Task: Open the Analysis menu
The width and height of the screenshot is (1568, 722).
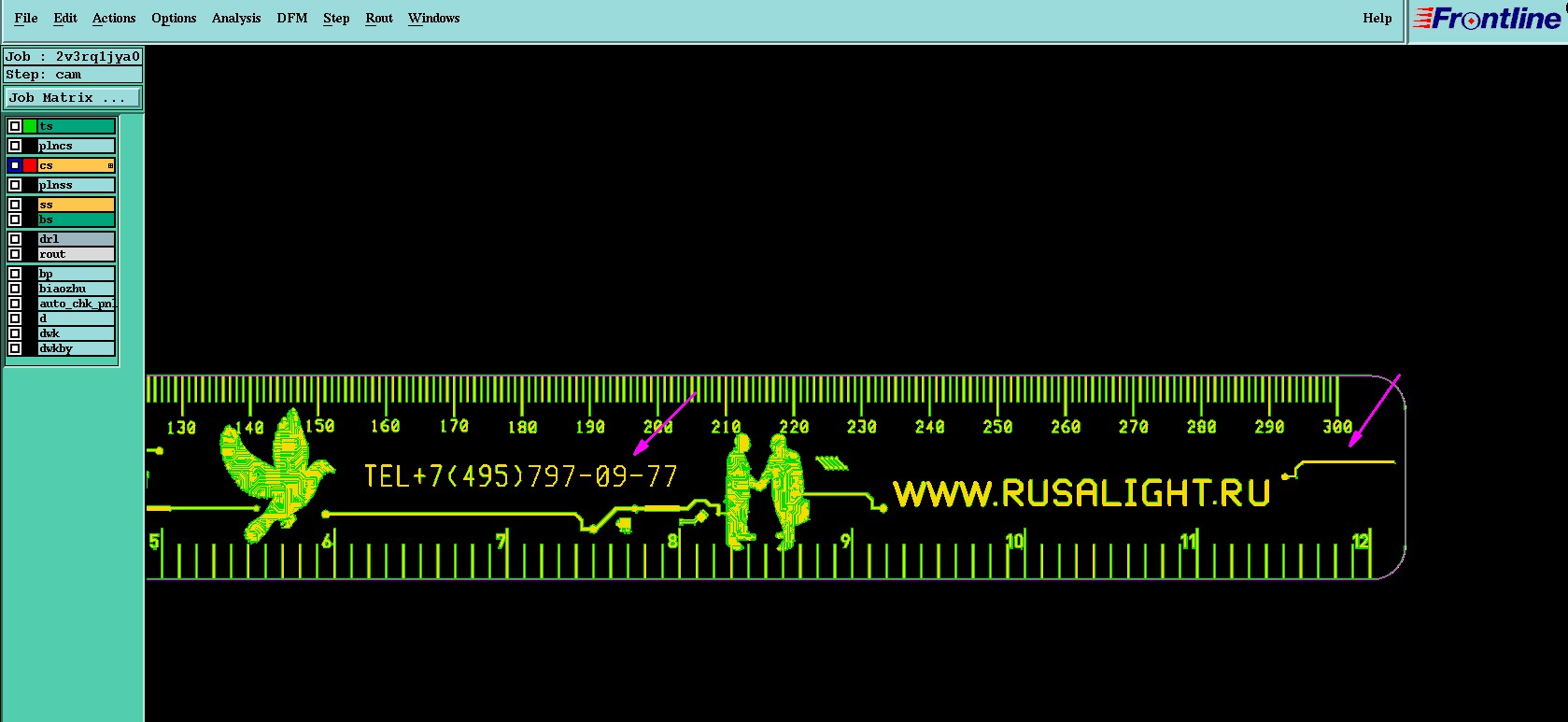Action: 236,18
